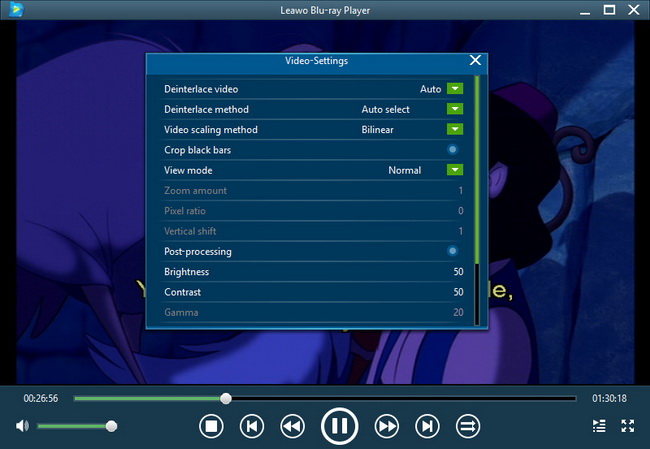Skip to the previous chapter
The height and width of the screenshot is (449, 650).
(x=252, y=426)
